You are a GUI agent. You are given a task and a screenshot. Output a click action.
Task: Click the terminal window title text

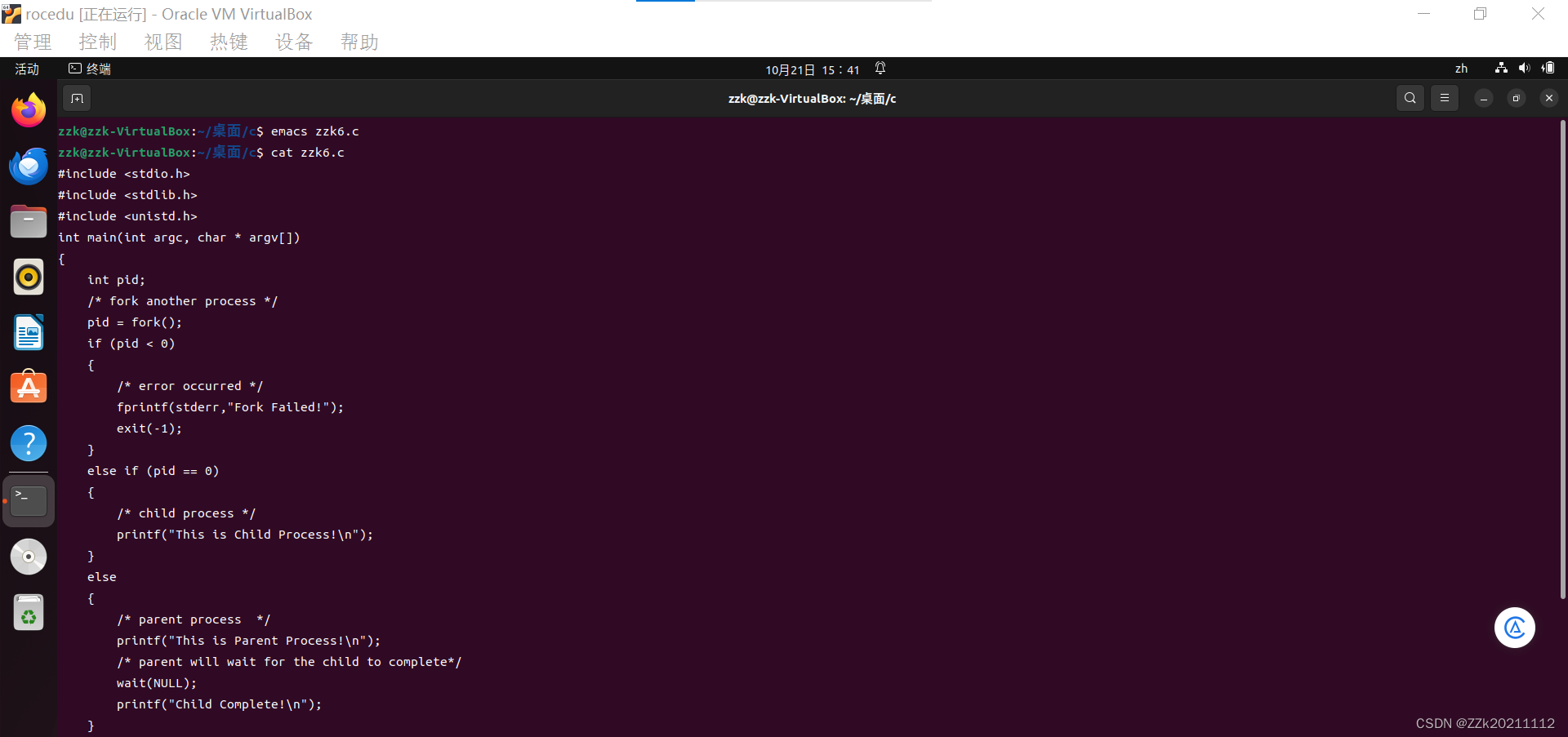(x=812, y=99)
